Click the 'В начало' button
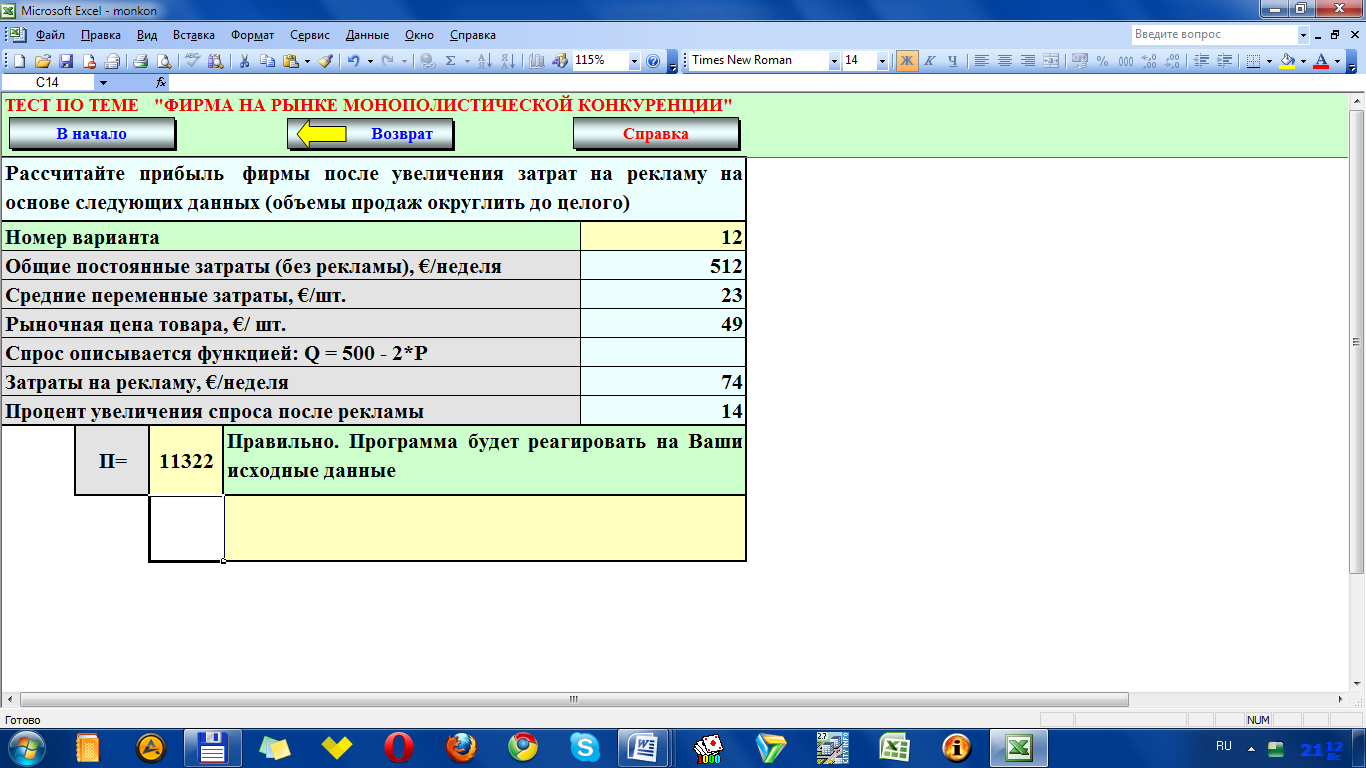Viewport: 1366px width, 768px height. (x=92, y=134)
